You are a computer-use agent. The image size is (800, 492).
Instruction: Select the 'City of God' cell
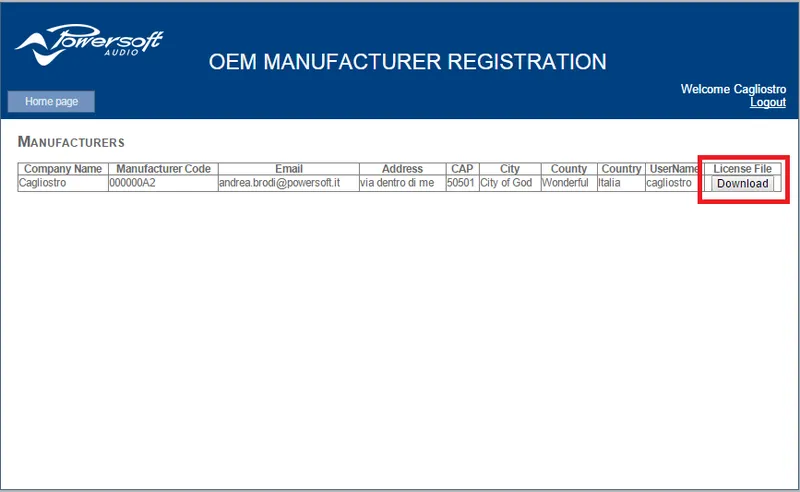510,183
